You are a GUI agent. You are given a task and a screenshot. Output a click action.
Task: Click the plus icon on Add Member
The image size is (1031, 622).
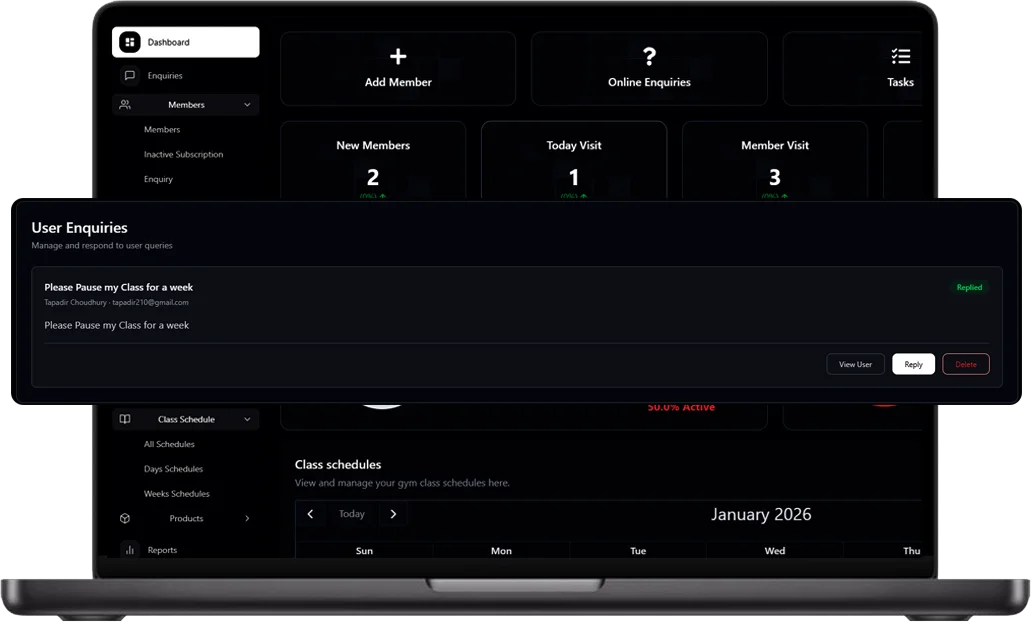click(398, 57)
